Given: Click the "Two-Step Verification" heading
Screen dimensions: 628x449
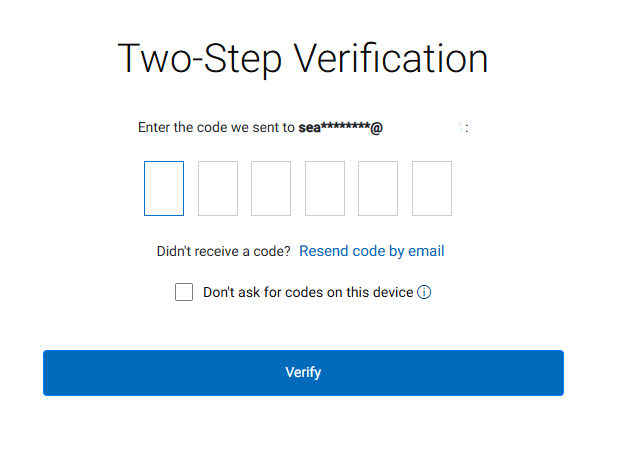Looking at the screenshot, I should pos(303,59).
